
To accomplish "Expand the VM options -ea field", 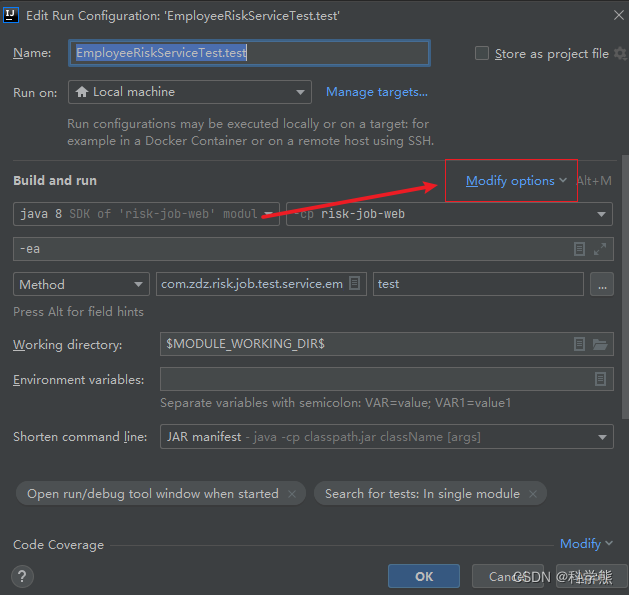I will point(600,249).
